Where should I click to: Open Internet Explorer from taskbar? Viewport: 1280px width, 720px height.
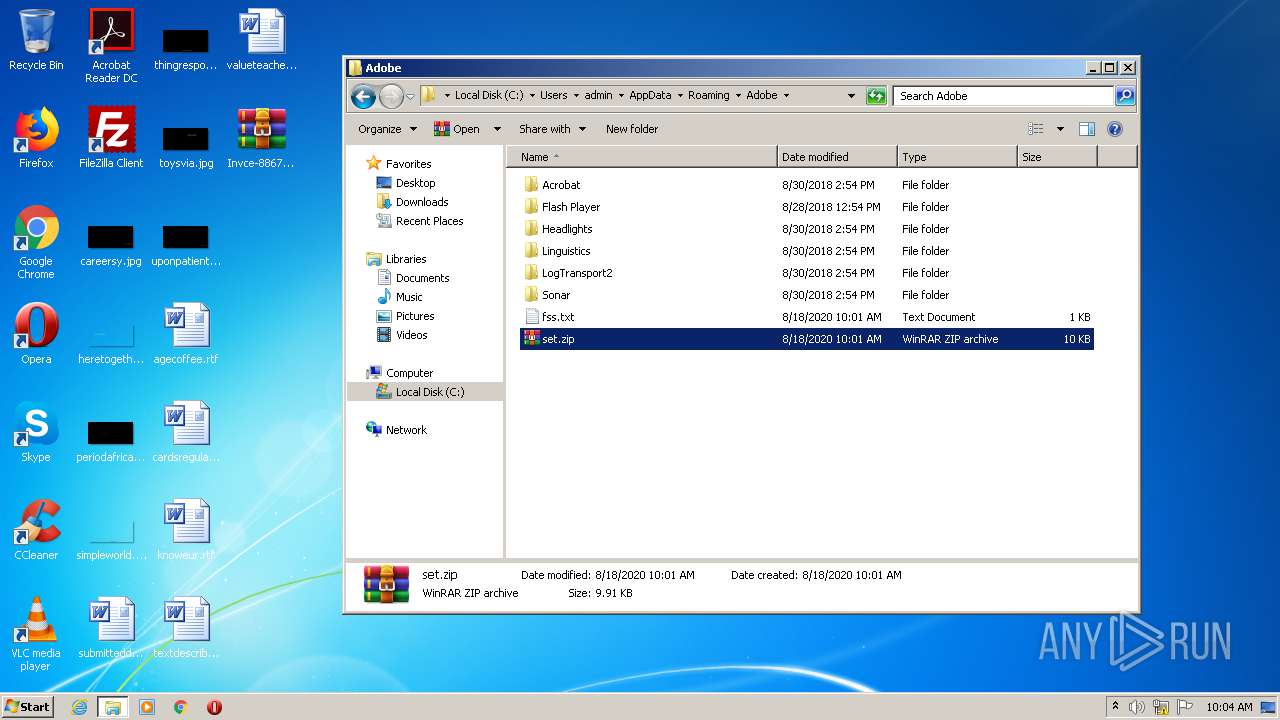(79, 707)
